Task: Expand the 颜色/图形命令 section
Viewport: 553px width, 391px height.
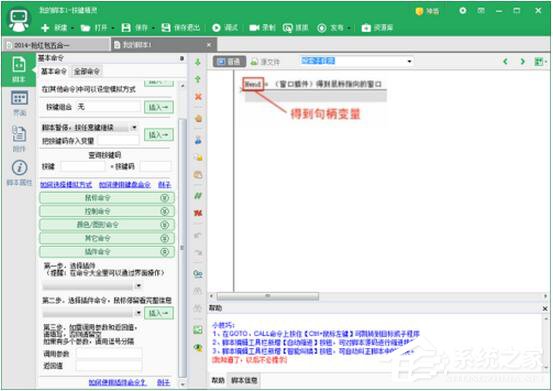Action: pos(107,225)
